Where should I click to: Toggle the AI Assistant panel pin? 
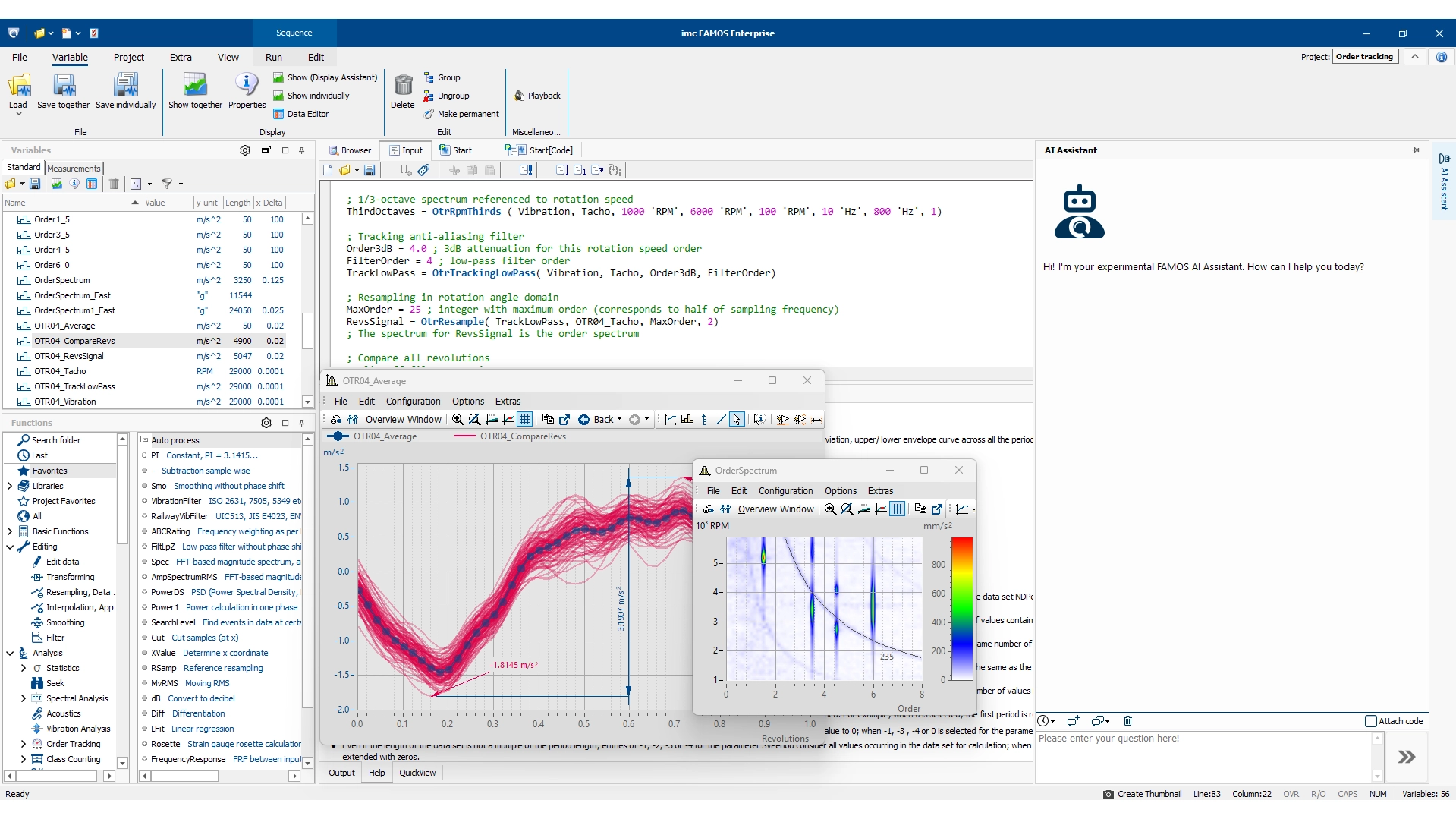(1416, 150)
